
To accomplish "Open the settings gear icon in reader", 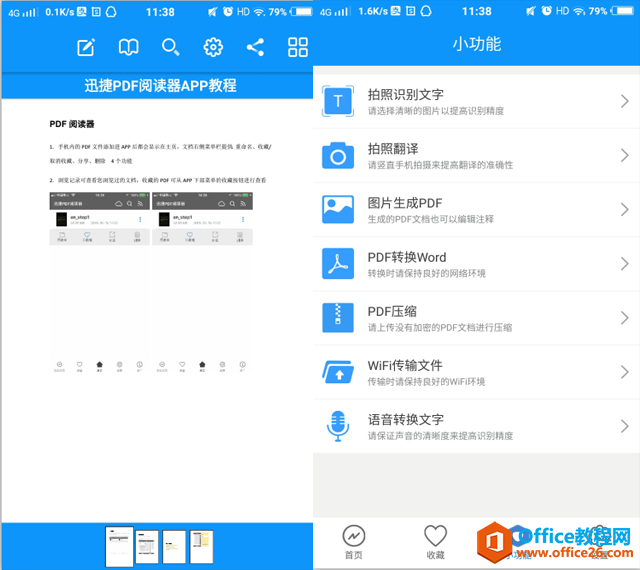I will [x=213, y=47].
